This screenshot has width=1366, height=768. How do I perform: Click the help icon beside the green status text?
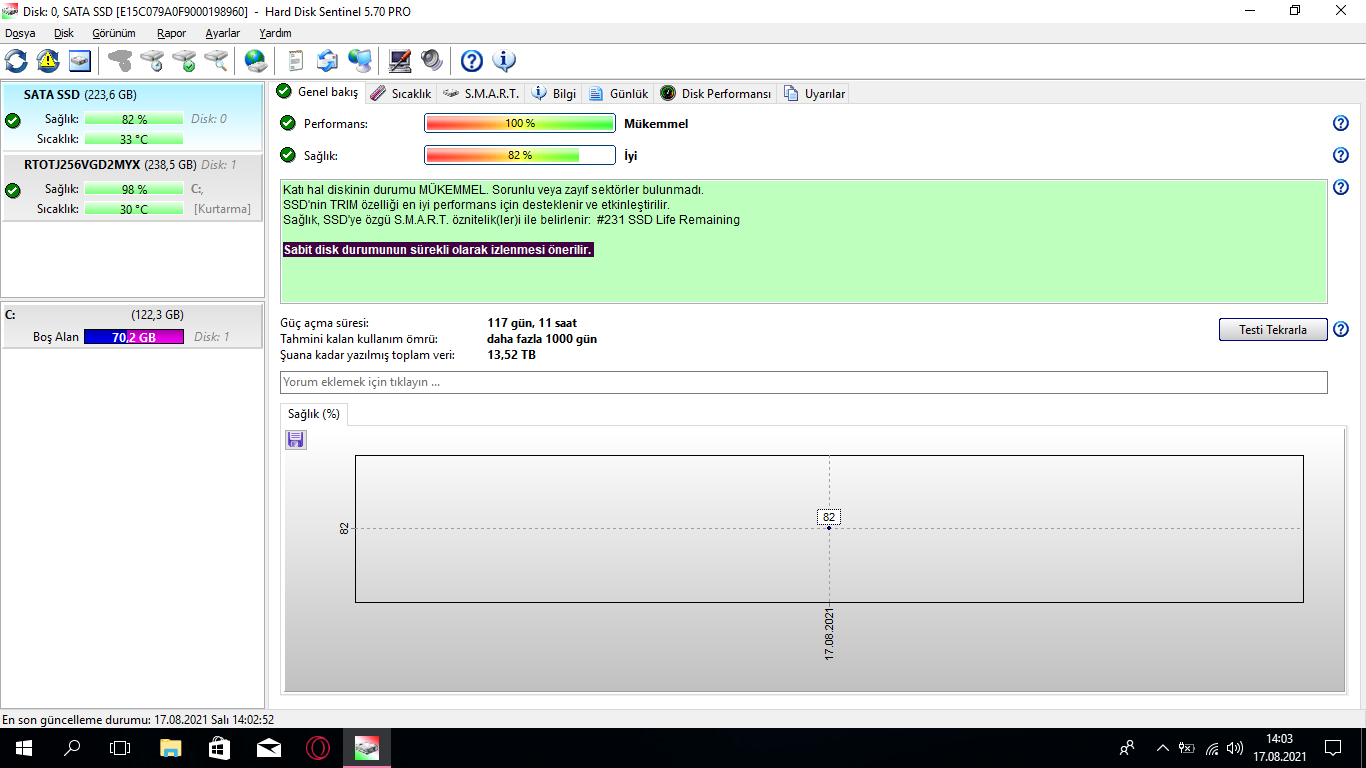[x=1341, y=188]
